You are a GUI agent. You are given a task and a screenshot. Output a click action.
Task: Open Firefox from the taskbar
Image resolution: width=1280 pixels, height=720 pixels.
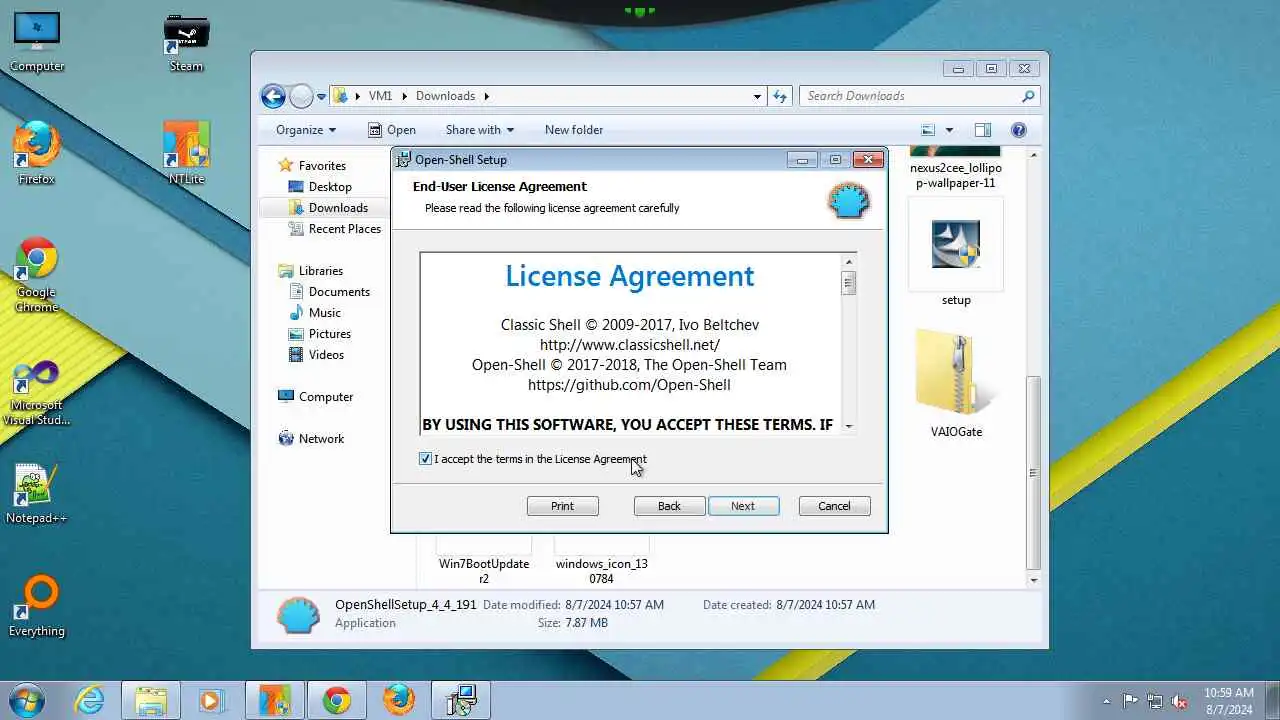click(399, 700)
